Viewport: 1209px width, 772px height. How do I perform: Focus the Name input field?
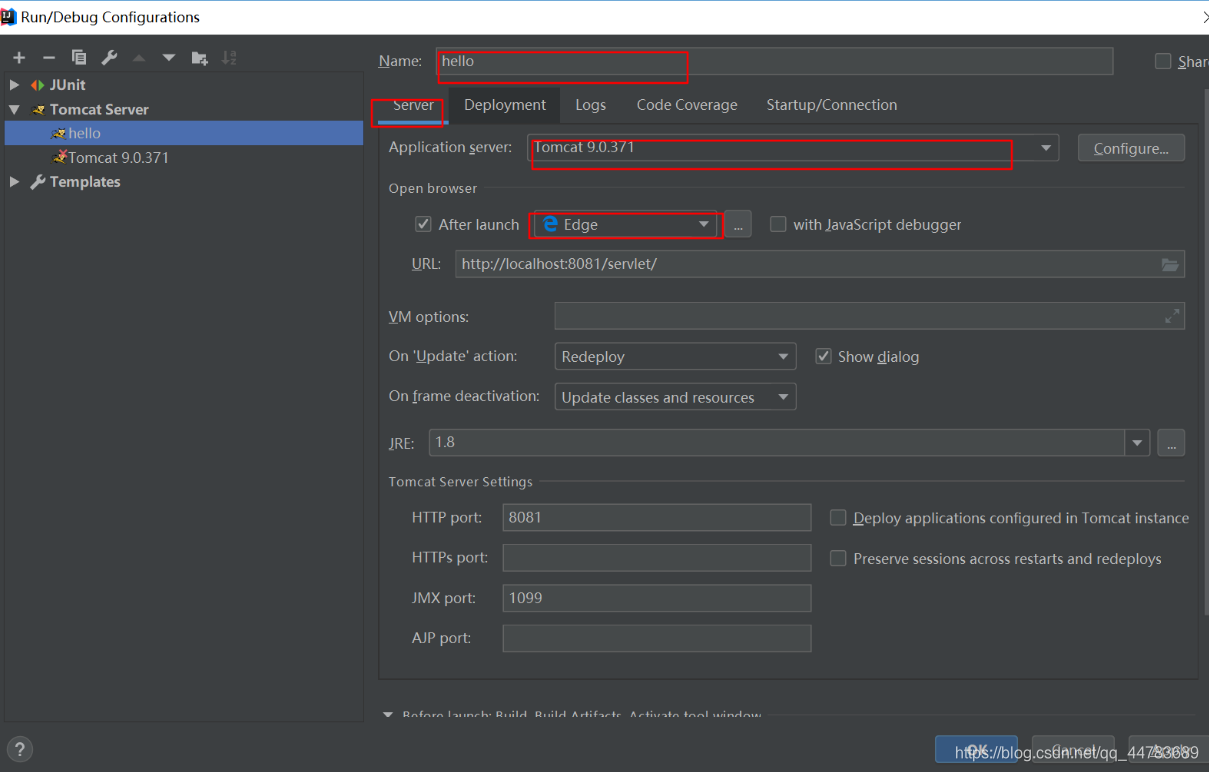(774, 61)
